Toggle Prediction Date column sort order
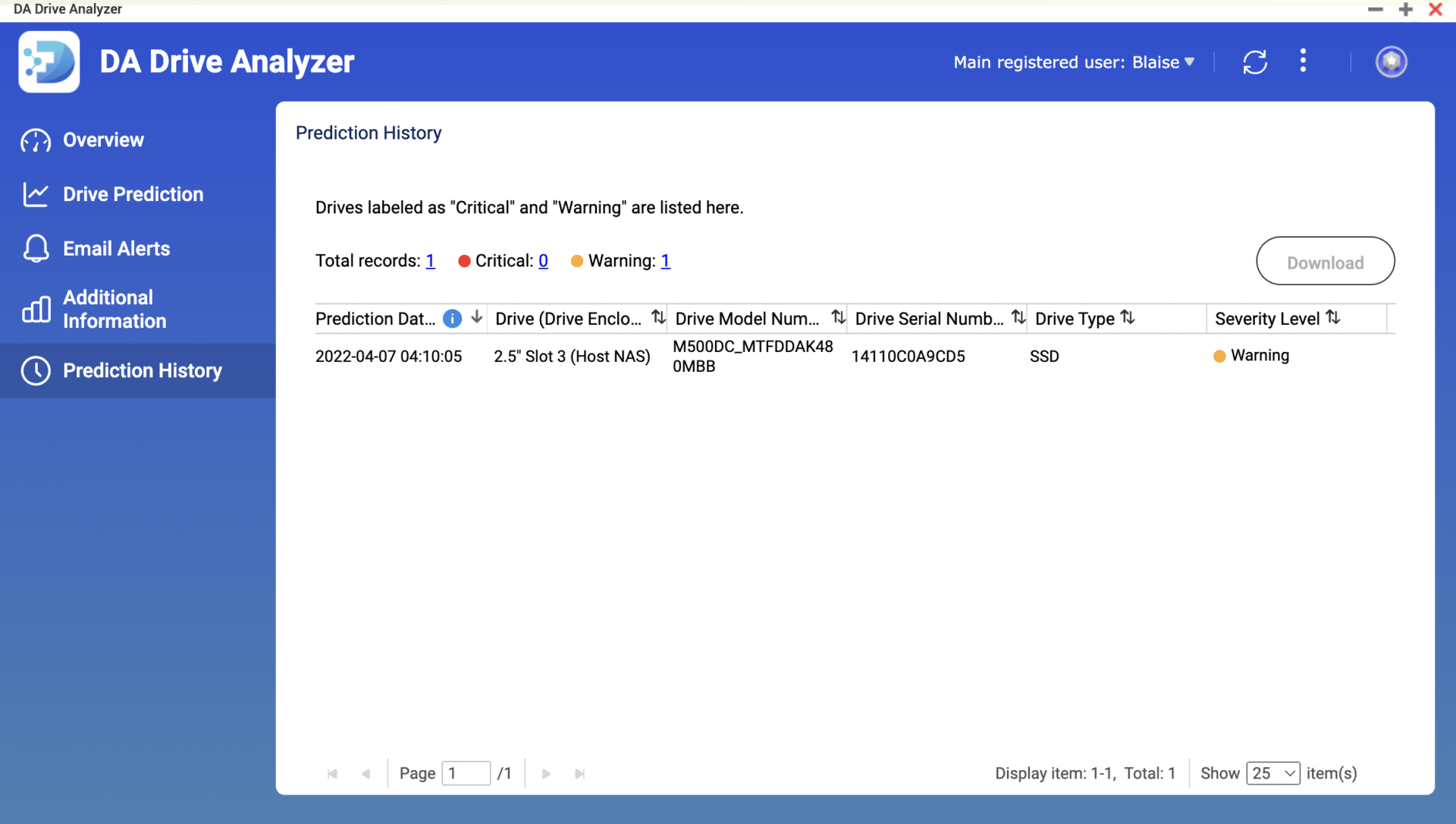1456x824 pixels. click(476, 318)
